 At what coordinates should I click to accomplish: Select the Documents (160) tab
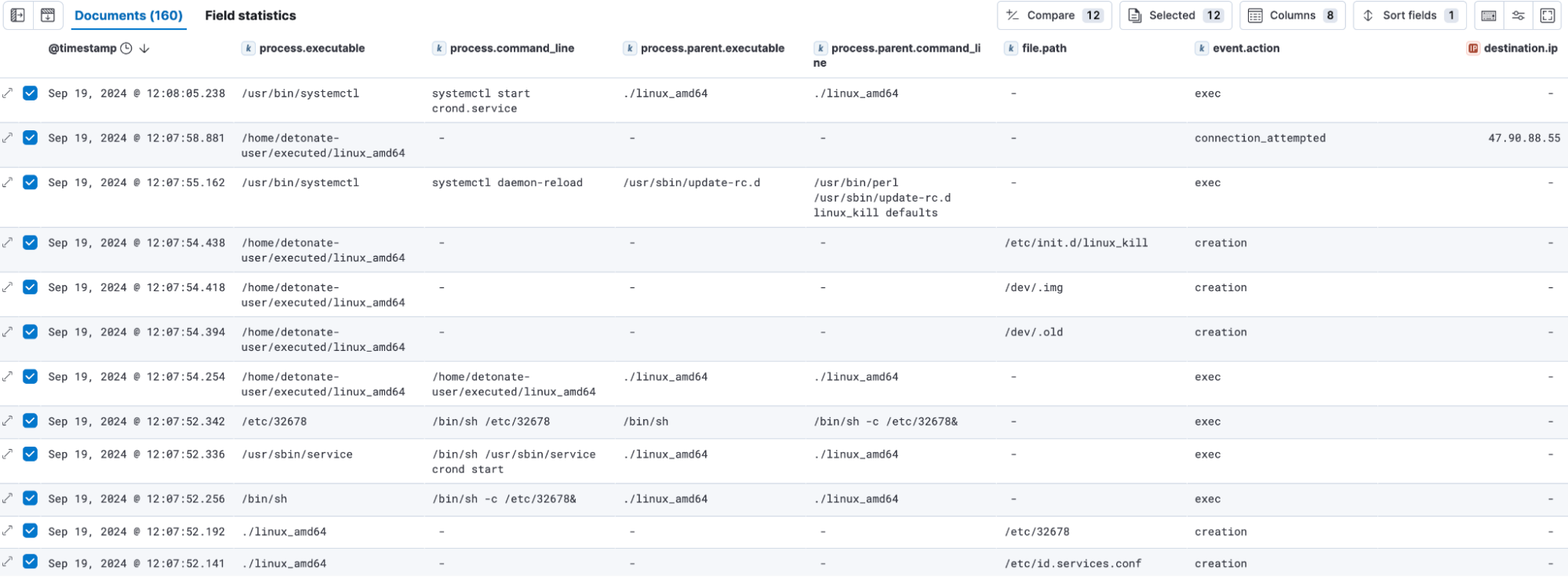click(129, 16)
